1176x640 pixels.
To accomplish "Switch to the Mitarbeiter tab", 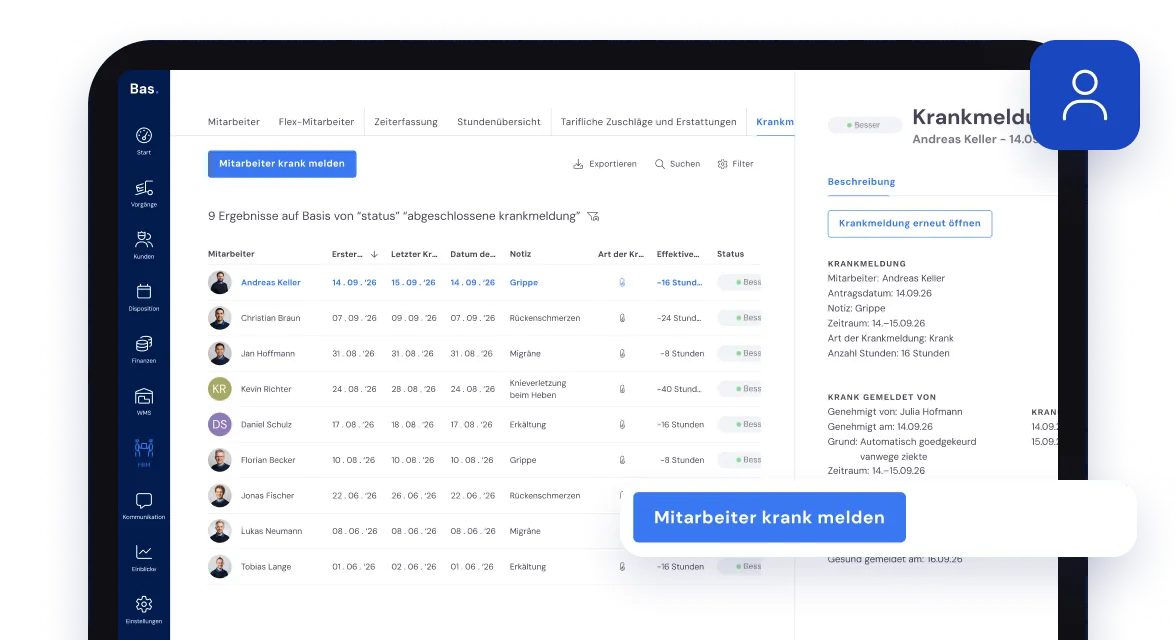I will [234, 122].
